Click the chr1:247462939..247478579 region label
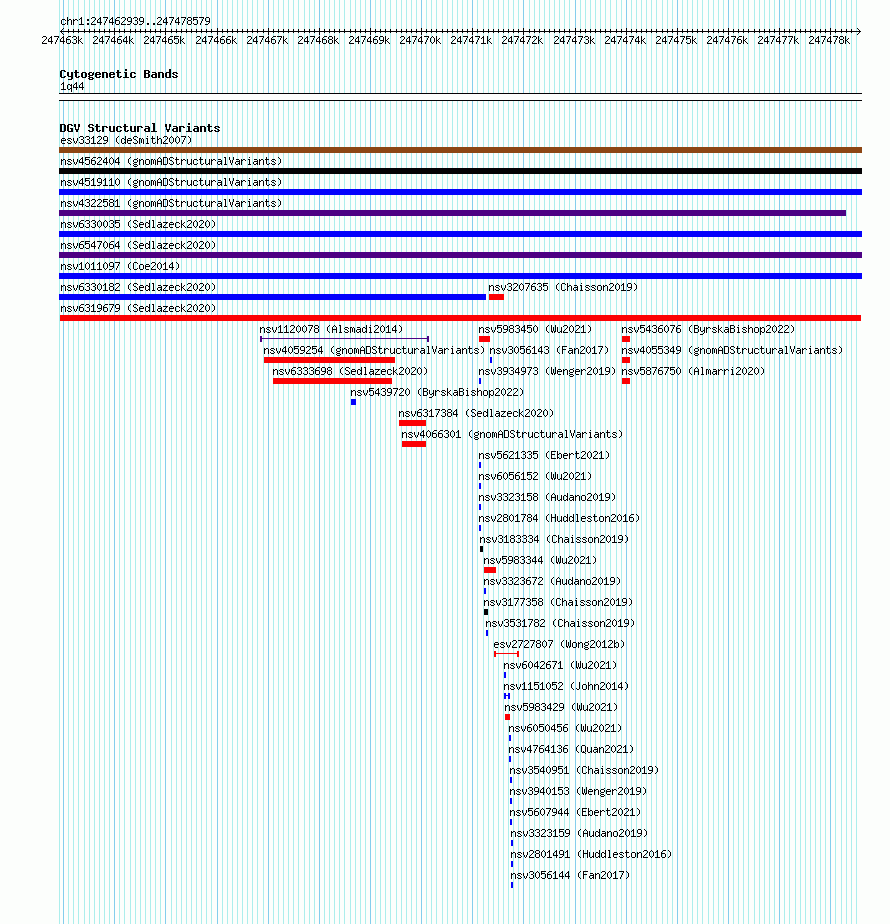This screenshot has width=890, height=924. [x=135, y=21]
